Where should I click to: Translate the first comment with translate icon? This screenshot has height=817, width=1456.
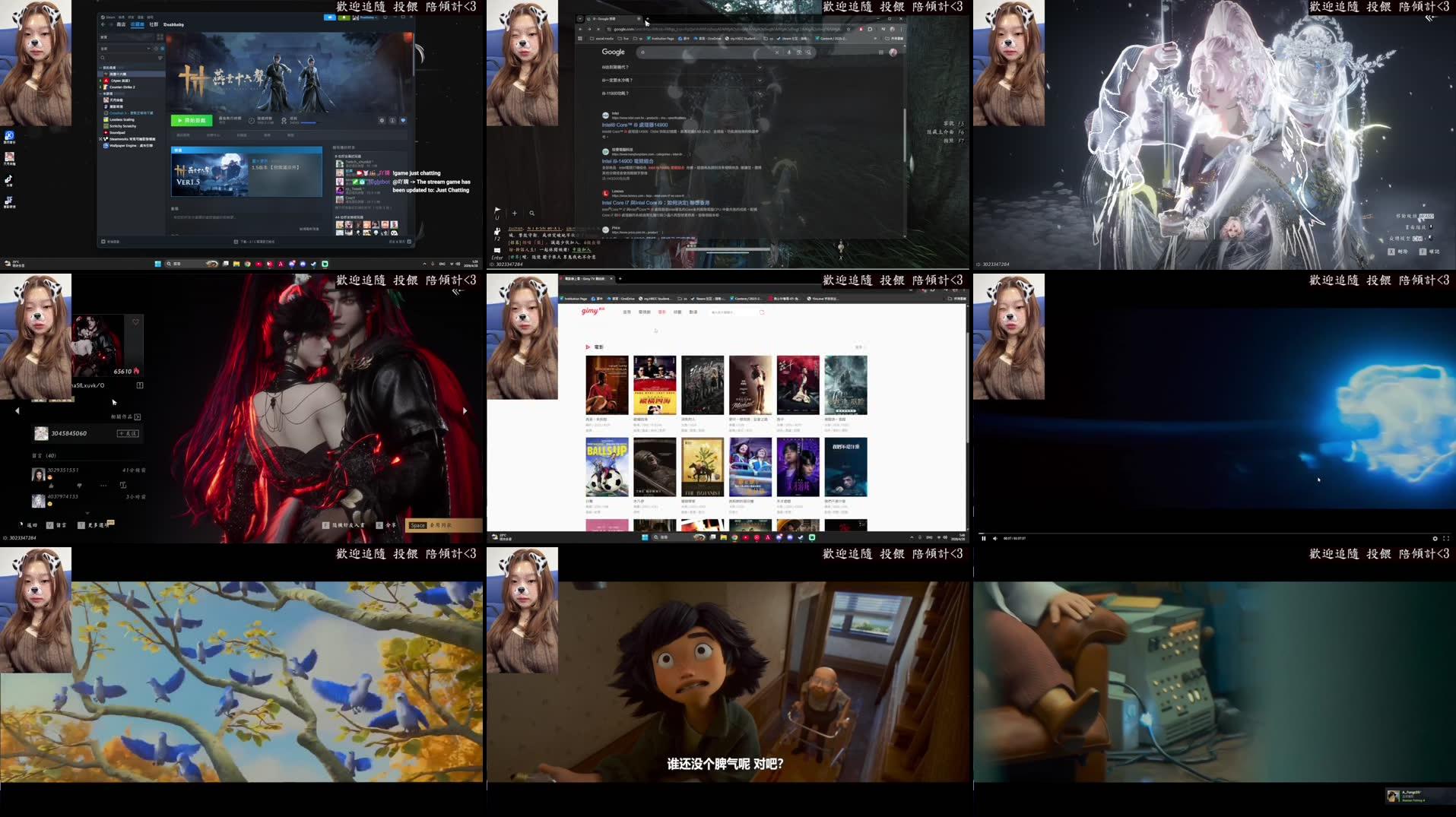coord(122,485)
